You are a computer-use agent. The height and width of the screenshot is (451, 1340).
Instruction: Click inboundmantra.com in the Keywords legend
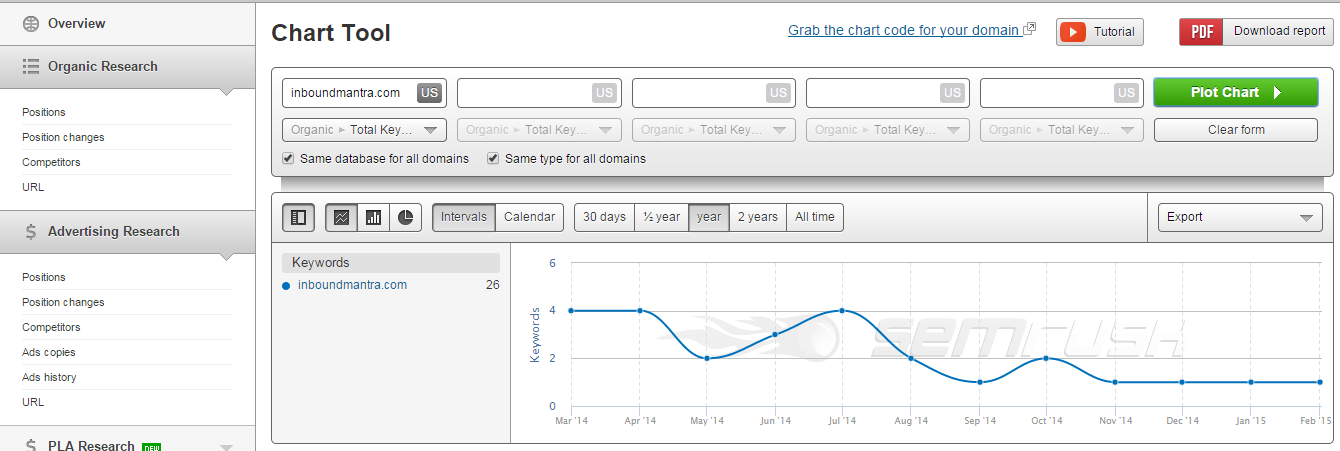(x=352, y=285)
